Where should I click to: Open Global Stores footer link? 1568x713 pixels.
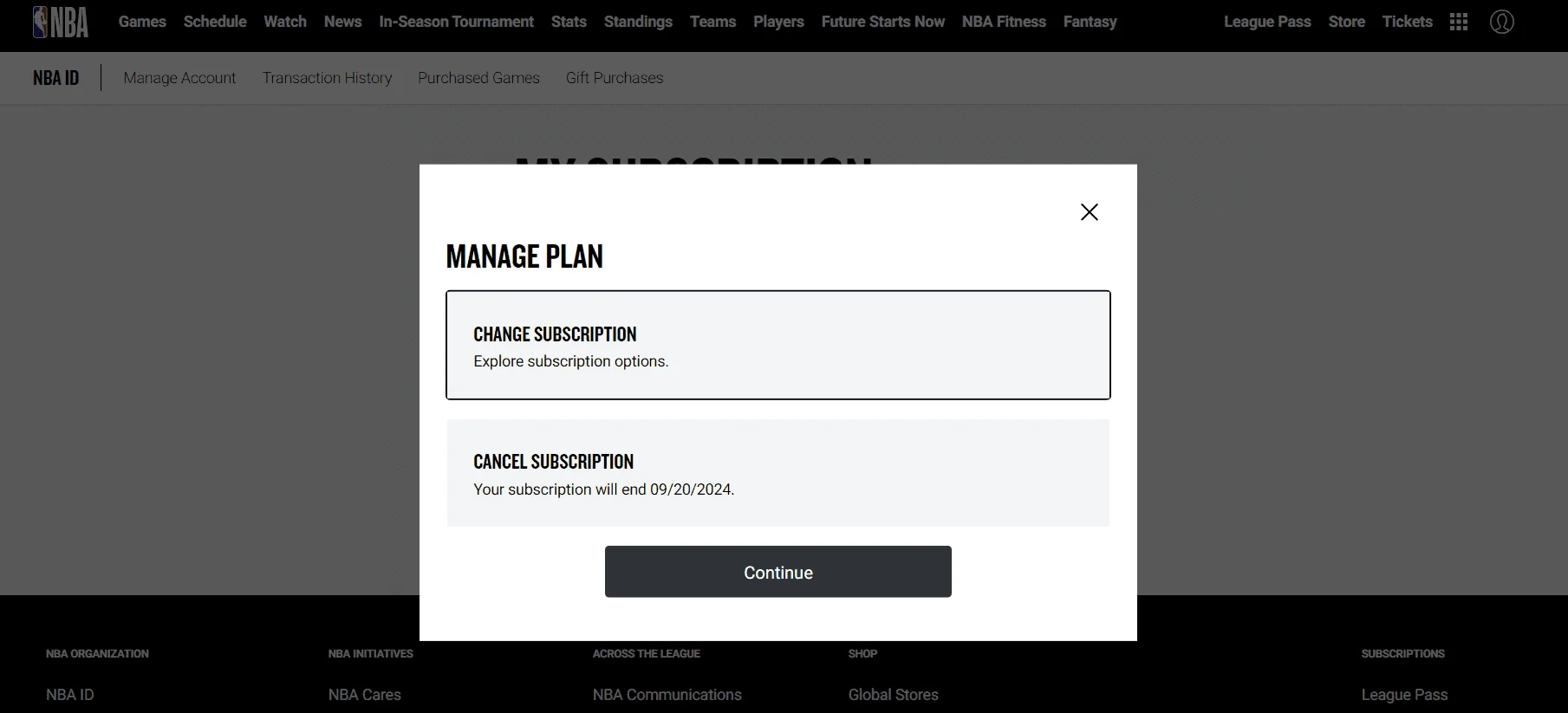(x=894, y=695)
